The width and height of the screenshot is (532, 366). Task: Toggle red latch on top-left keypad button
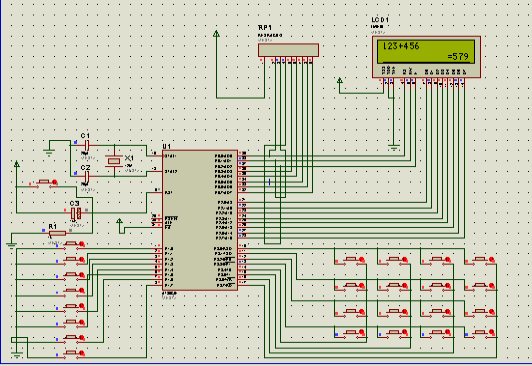click(362, 259)
